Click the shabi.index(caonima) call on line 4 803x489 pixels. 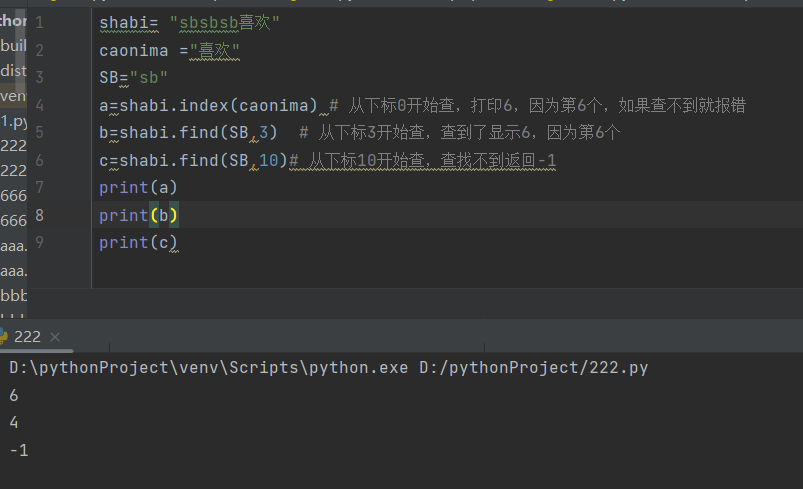218,105
